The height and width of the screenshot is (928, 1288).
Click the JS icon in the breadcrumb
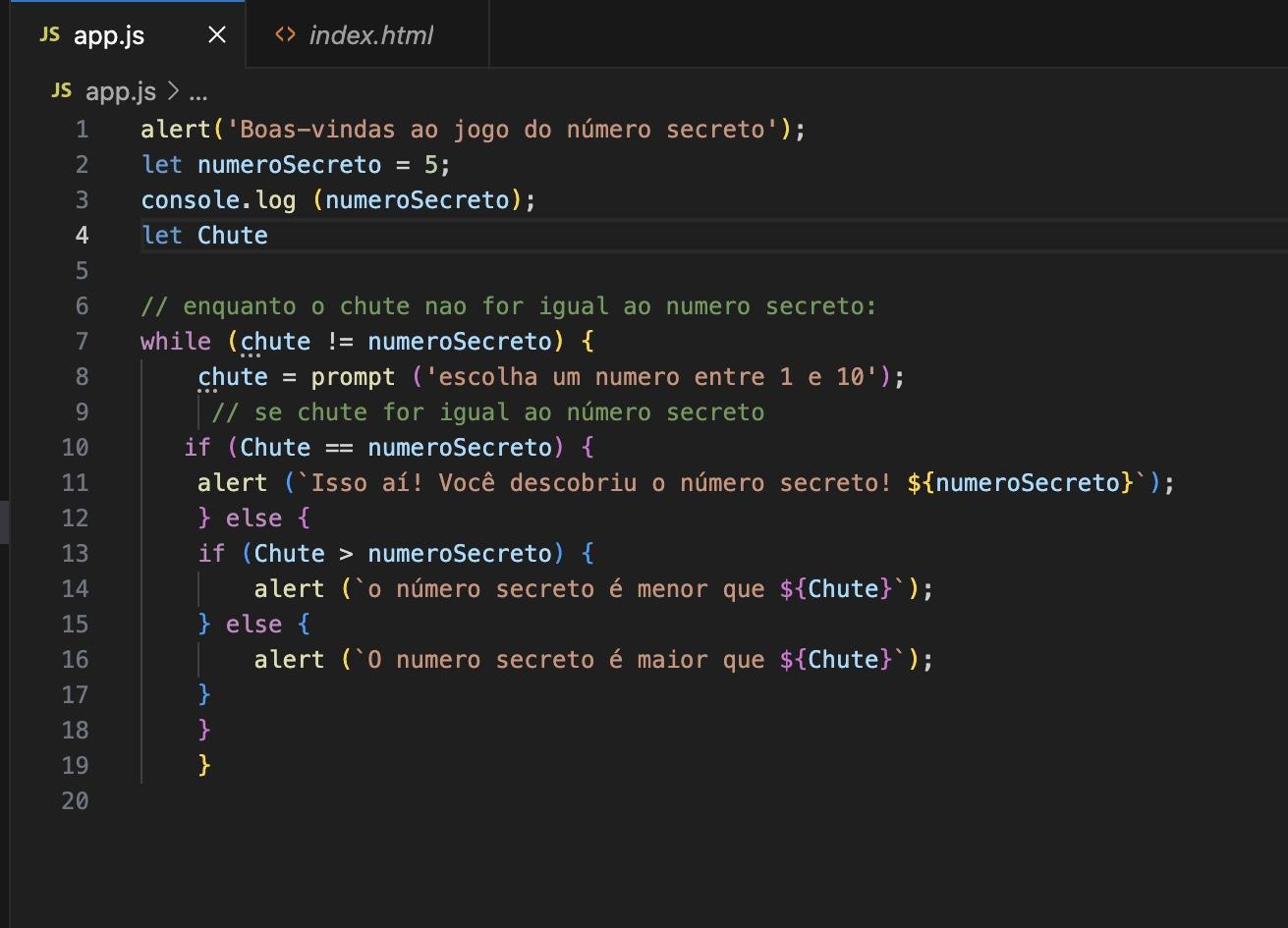[61, 91]
